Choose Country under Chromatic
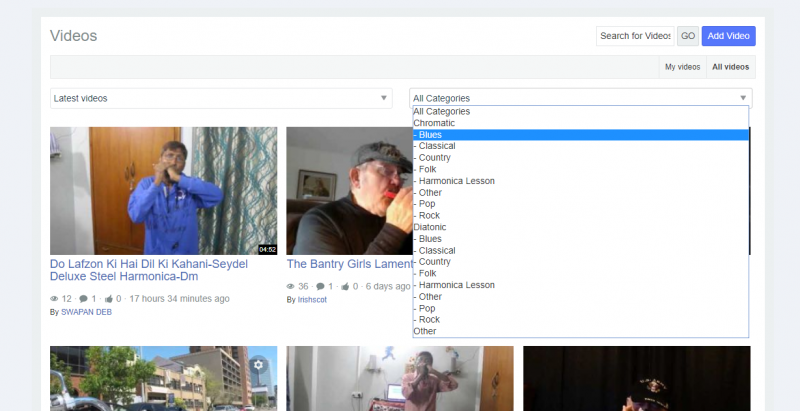800x411 pixels. (x=581, y=158)
